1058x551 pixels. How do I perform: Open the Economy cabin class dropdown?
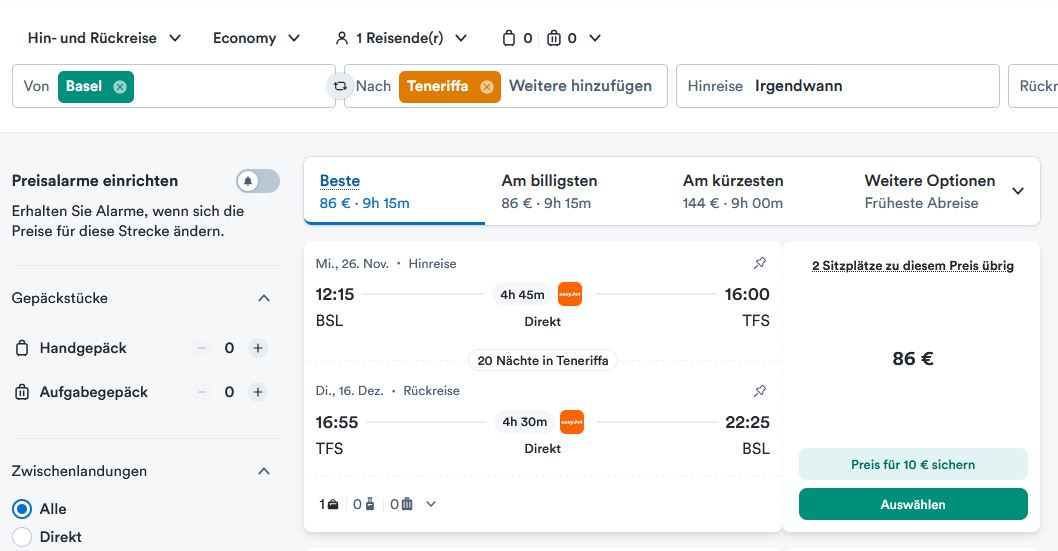click(256, 38)
